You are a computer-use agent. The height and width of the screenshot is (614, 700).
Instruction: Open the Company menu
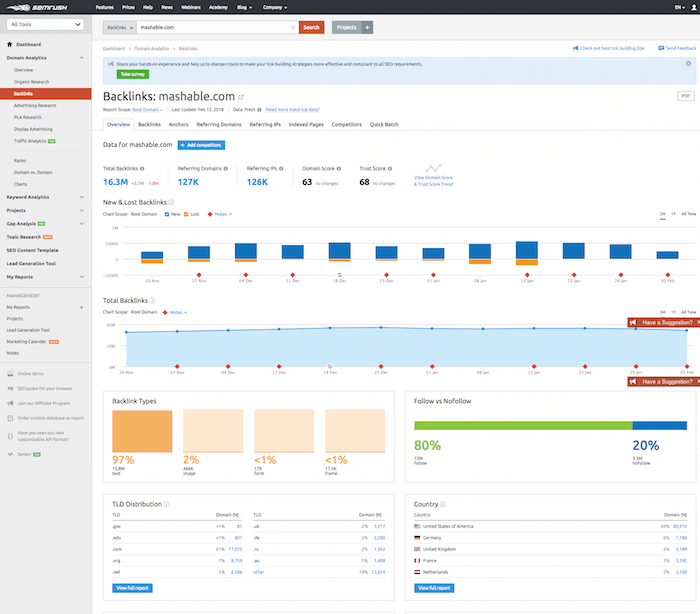tap(275, 7)
